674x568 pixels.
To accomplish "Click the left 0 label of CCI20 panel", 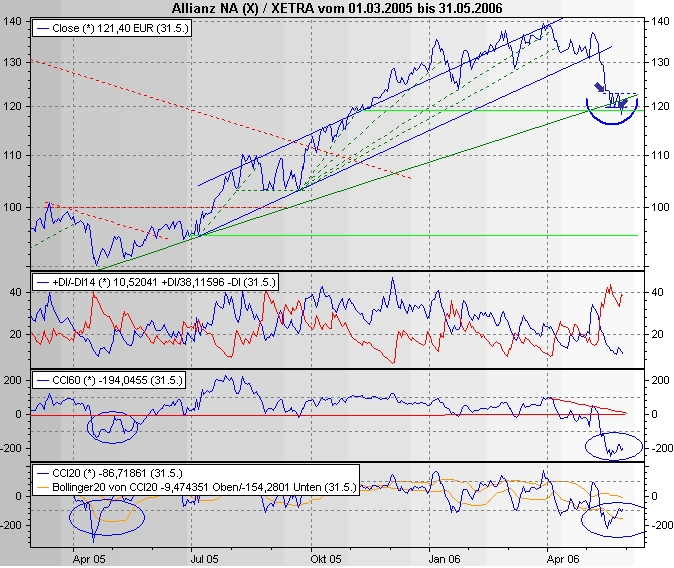I will click(18, 496).
